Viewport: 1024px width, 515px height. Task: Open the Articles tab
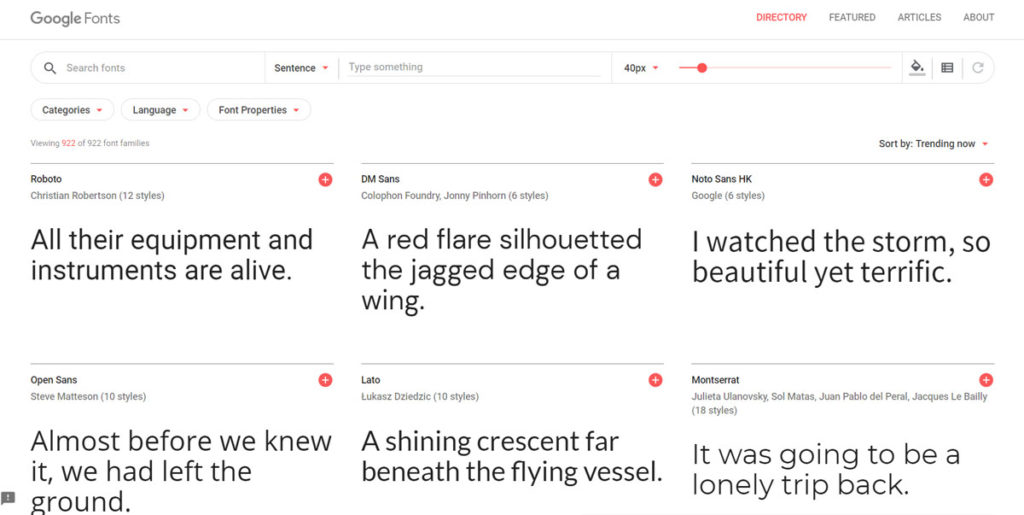click(919, 17)
